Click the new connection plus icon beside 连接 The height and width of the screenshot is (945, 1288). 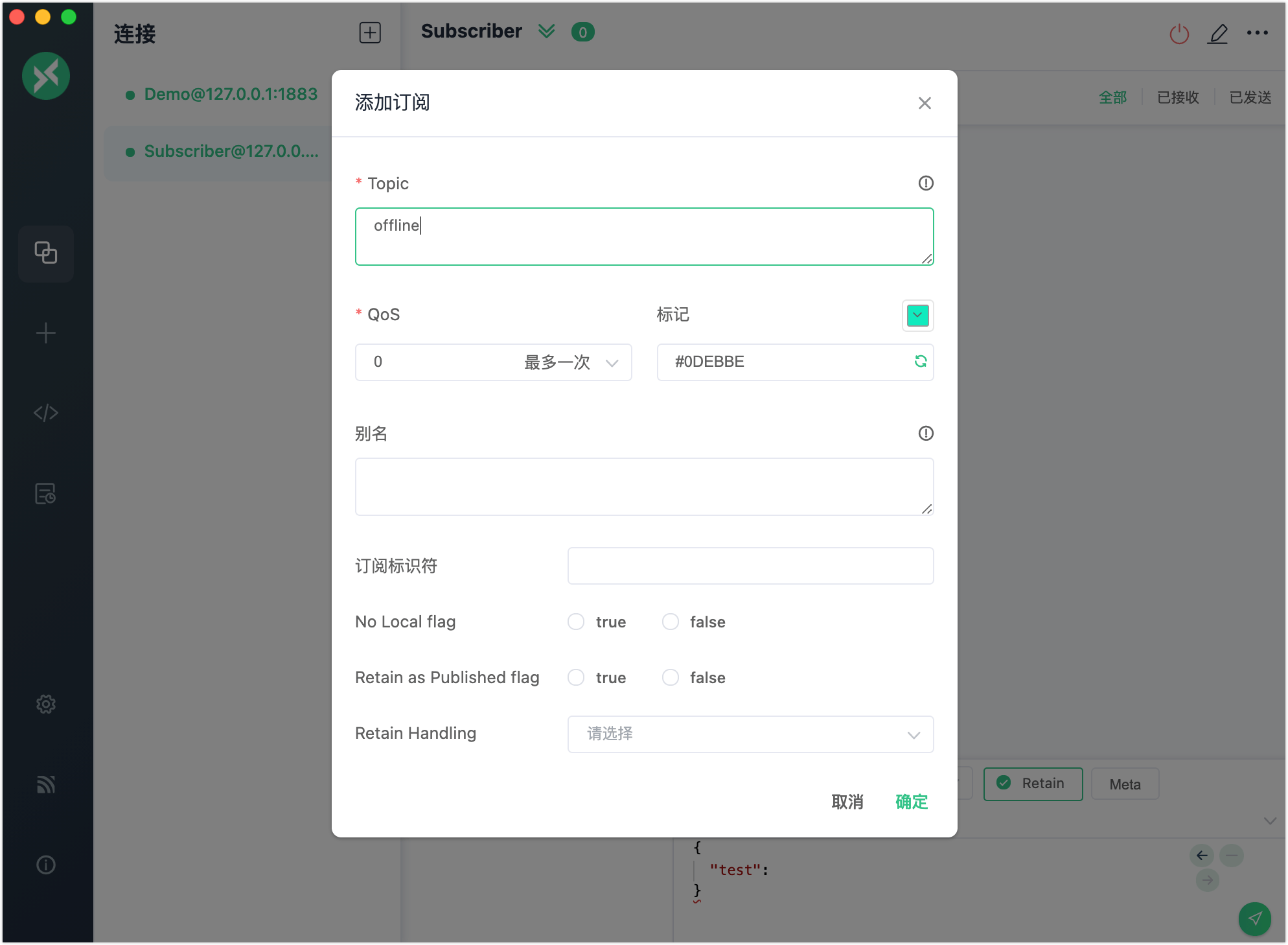[370, 32]
